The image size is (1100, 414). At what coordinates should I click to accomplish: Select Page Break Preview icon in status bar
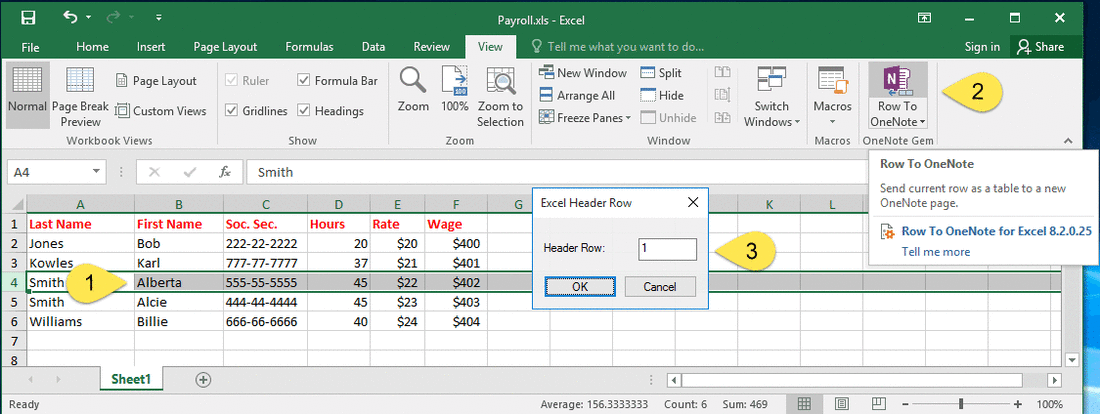click(878, 404)
